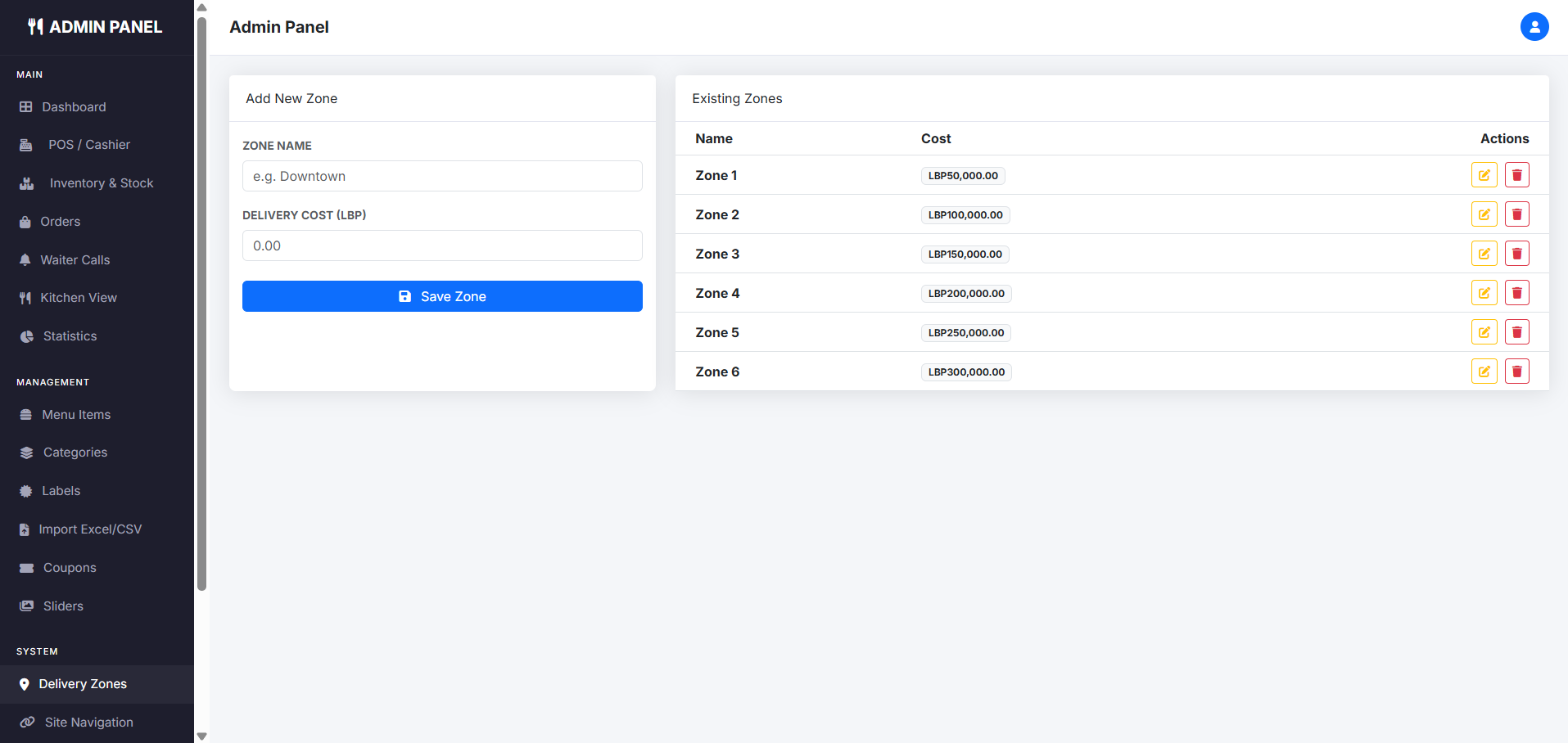Open the Coupons management page

click(x=70, y=568)
